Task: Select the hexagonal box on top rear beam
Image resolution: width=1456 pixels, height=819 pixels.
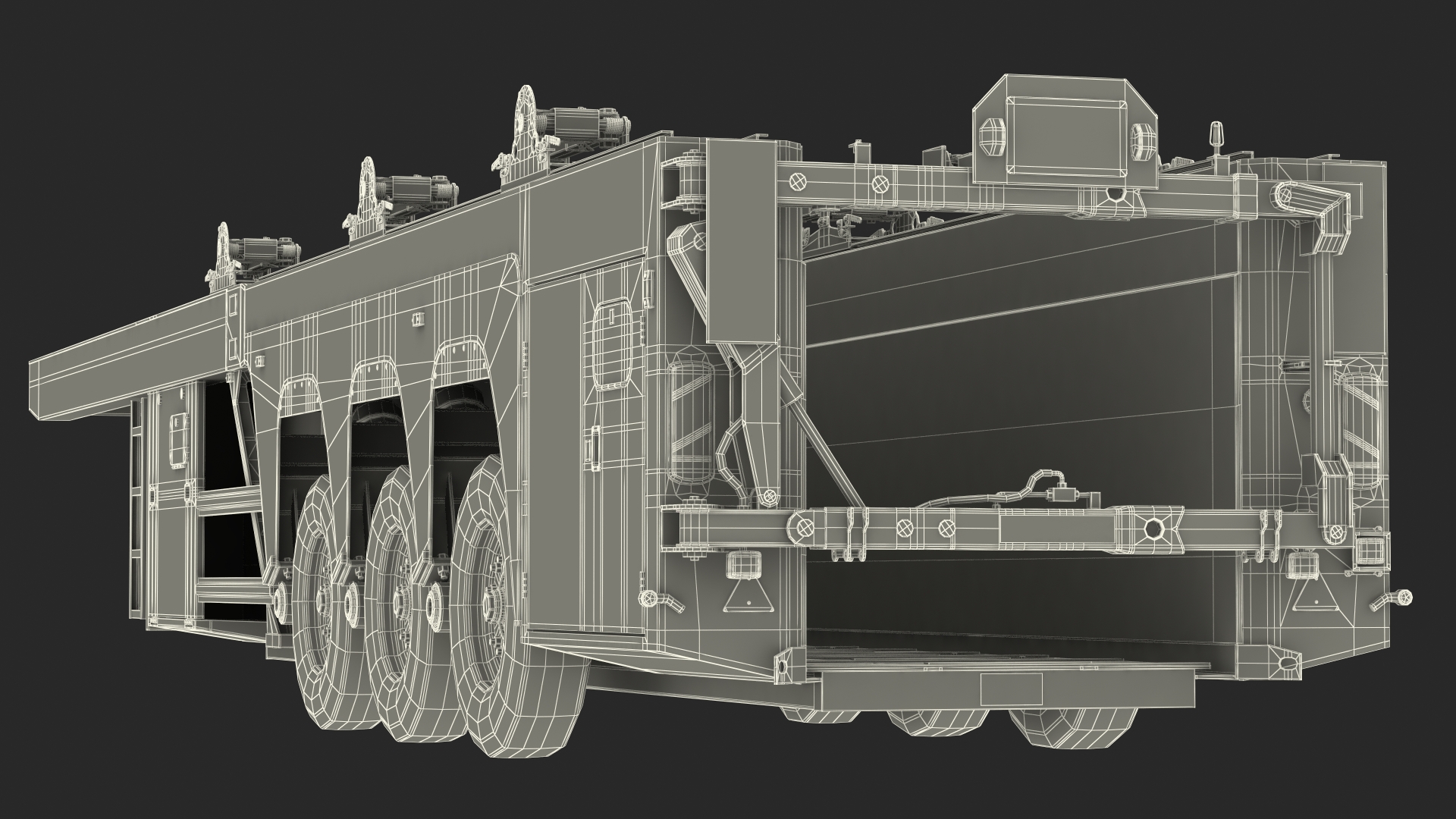Action: [x=1065, y=130]
